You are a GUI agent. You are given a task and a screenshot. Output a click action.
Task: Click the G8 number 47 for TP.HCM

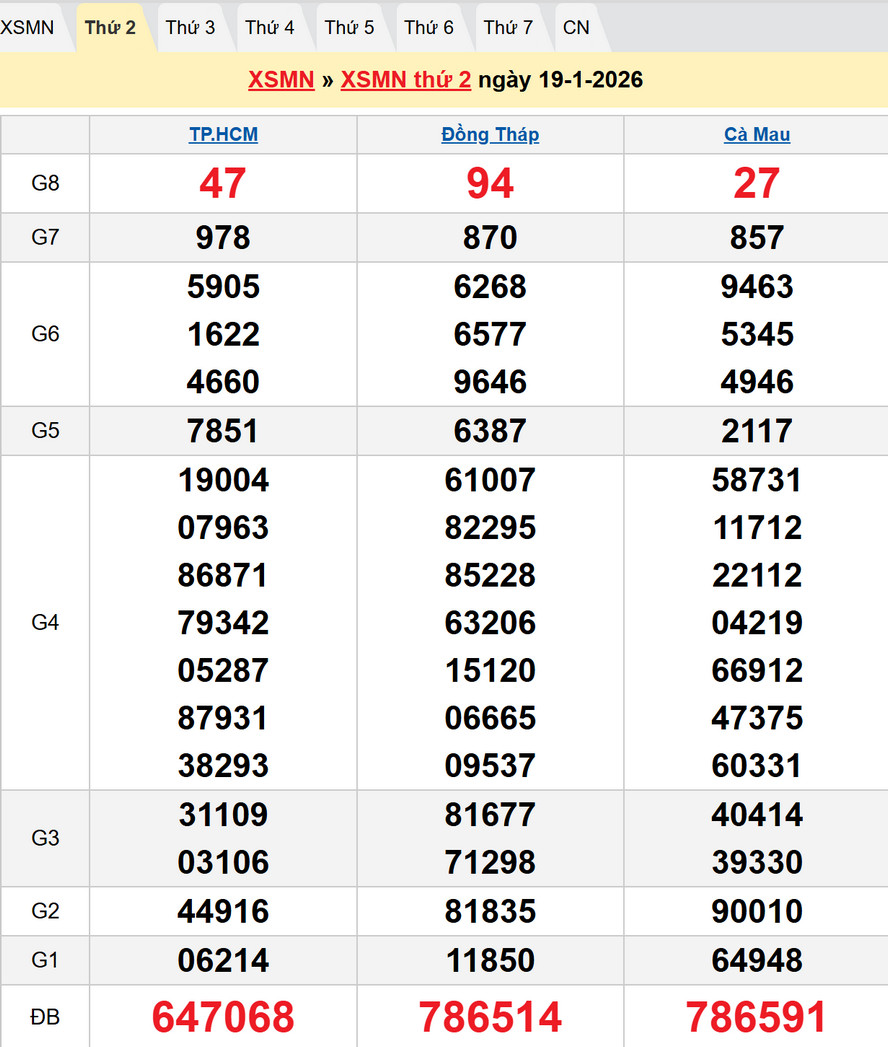click(x=223, y=184)
